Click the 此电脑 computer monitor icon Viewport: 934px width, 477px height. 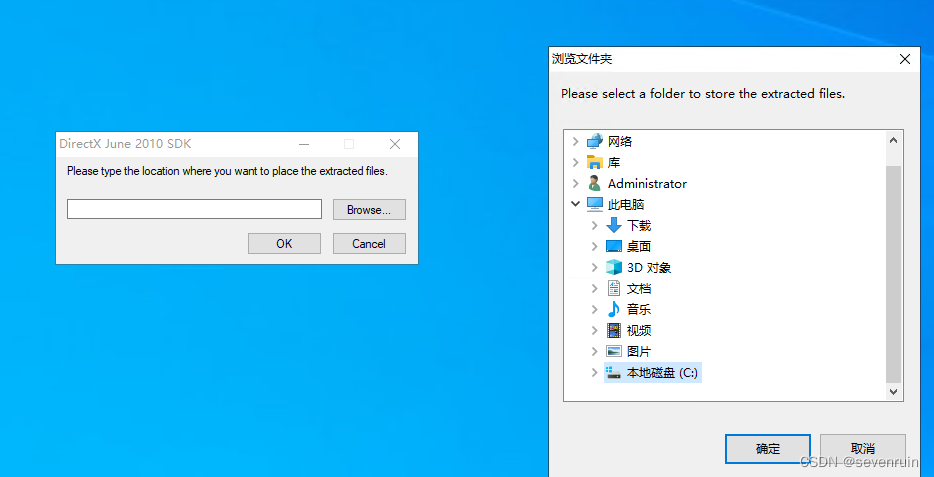(594, 204)
